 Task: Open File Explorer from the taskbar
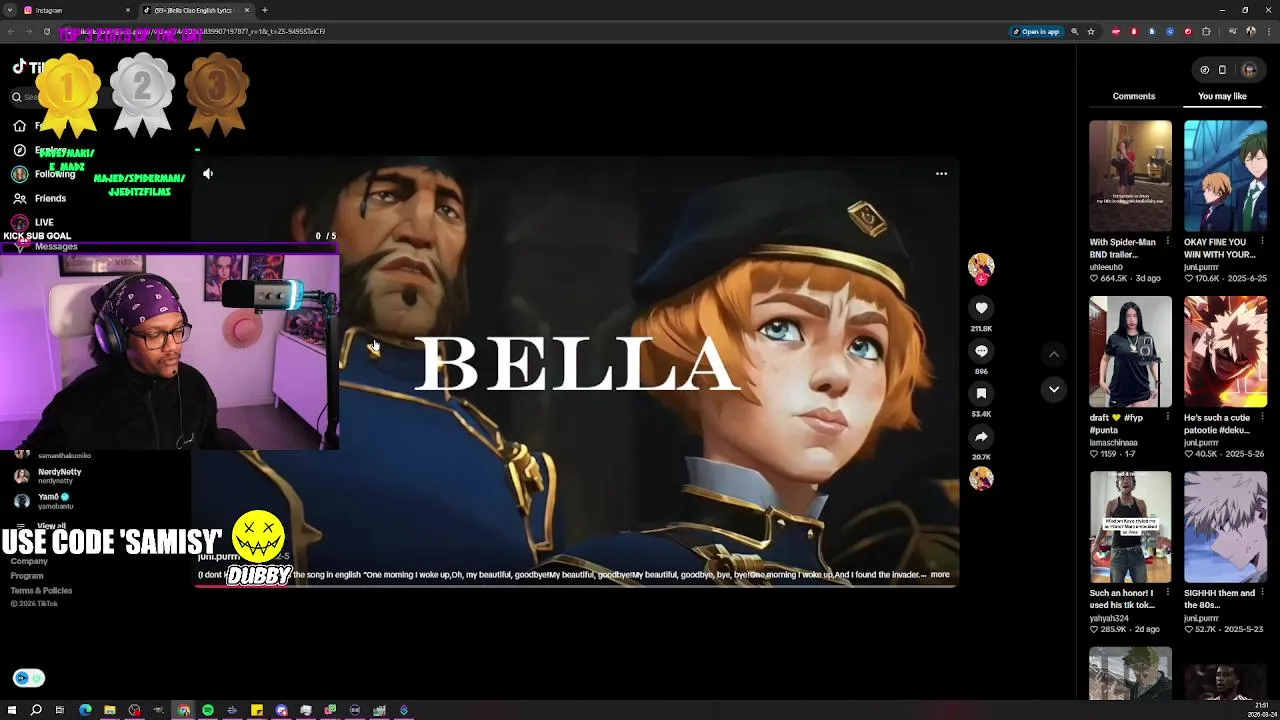(110, 710)
